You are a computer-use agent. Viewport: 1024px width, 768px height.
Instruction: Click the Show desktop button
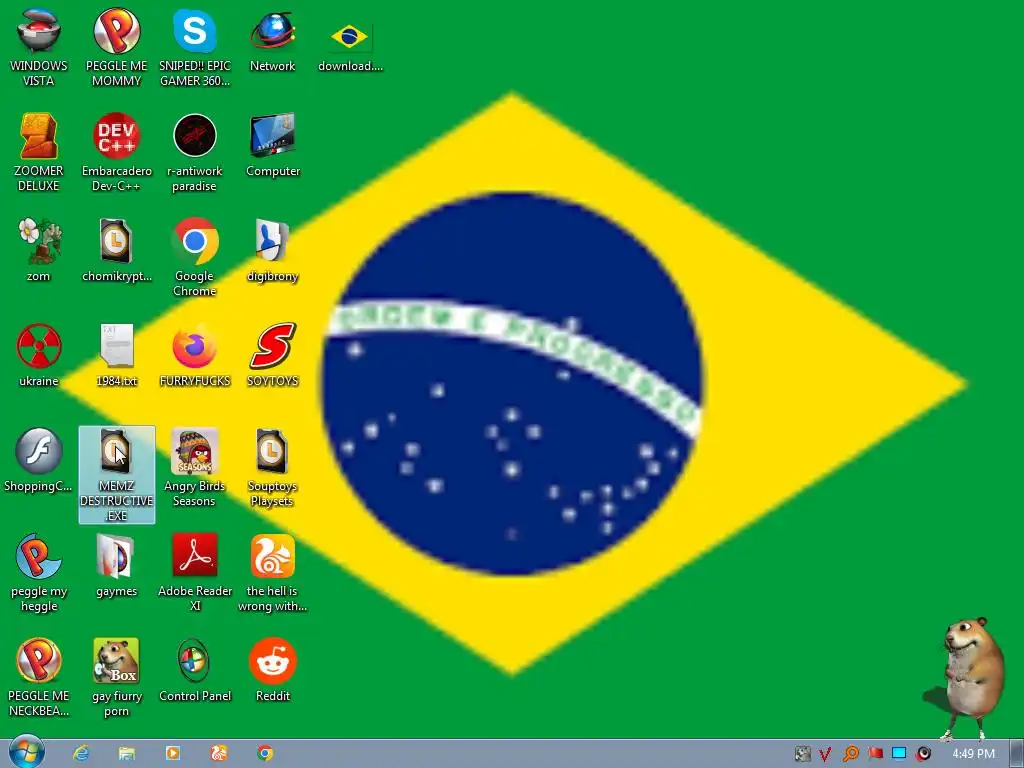(x=1017, y=754)
